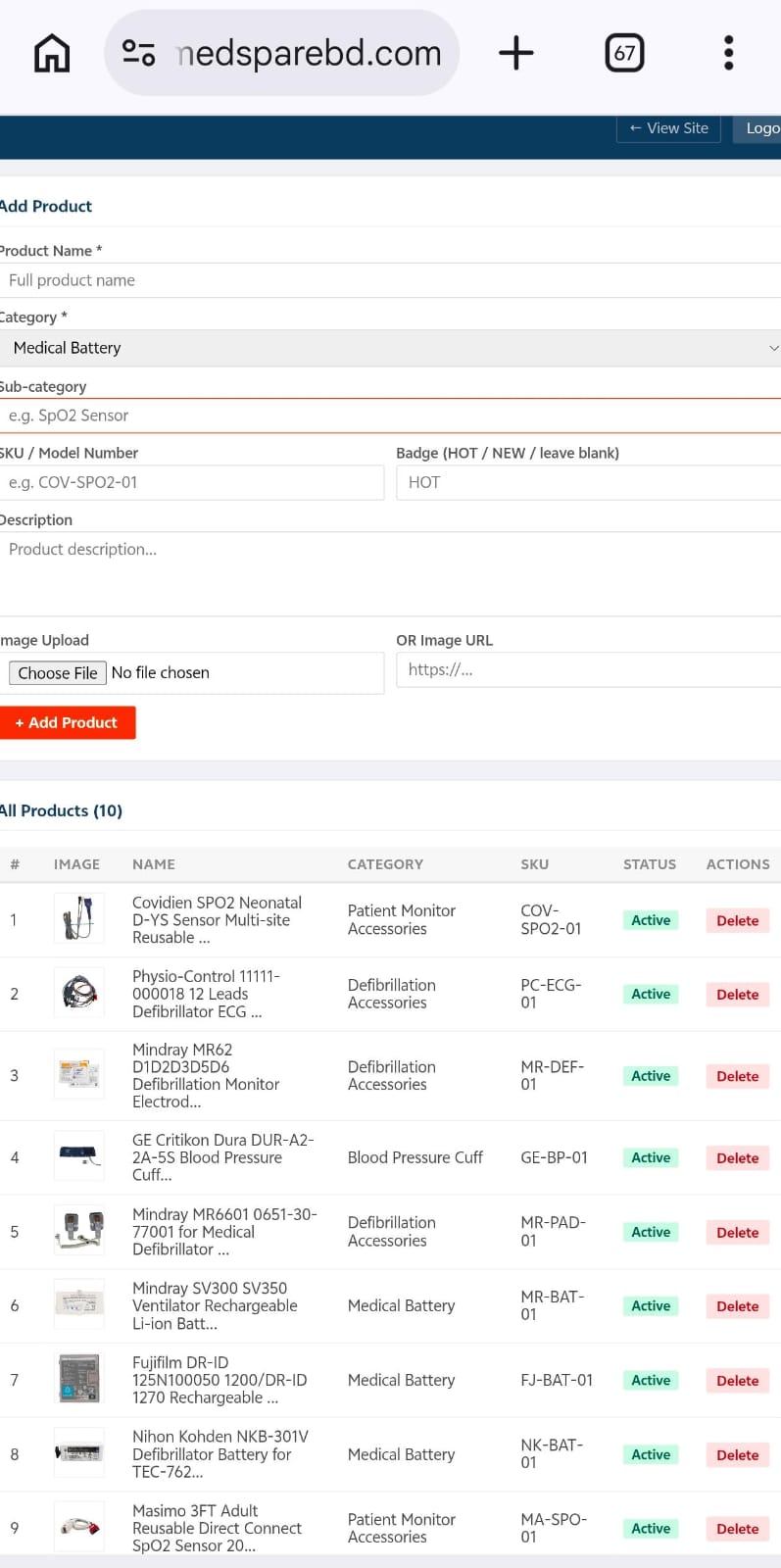Viewport: 781px width, 1568px height.
Task: Select product name 'Covidien SPO2 Neonatal D-YS Sensor'
Action: (218, 919)
